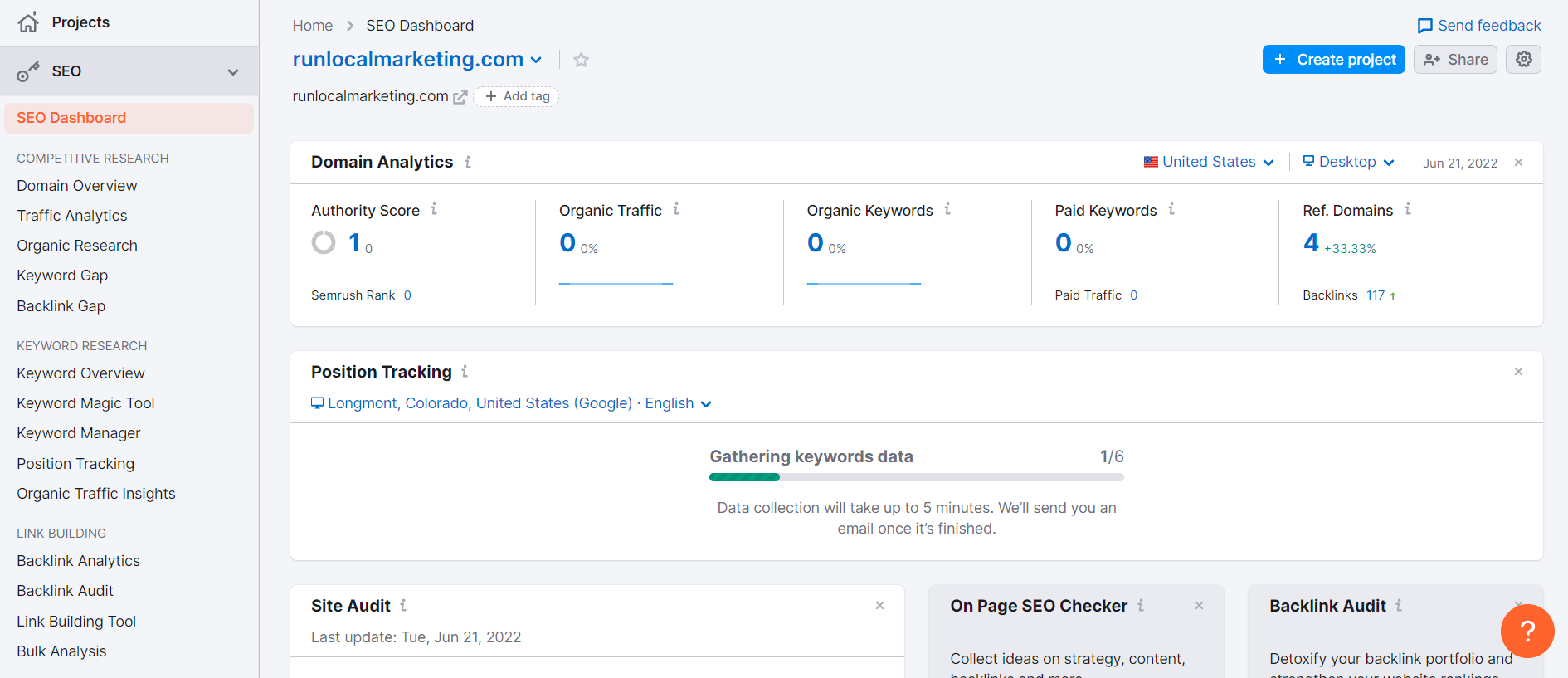
Task: Click Backlink Audit widget info icon
Action: point(1399,606)
